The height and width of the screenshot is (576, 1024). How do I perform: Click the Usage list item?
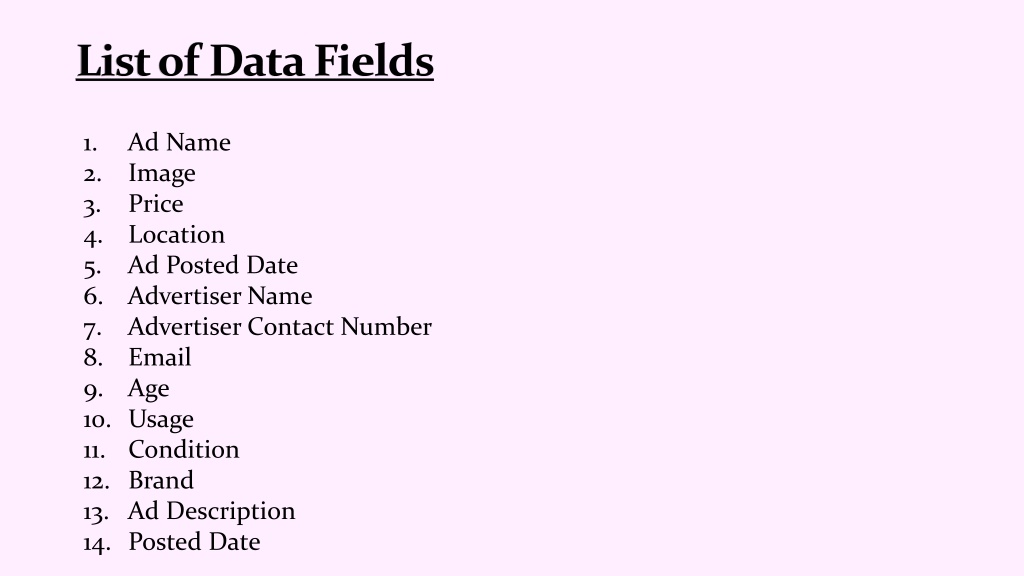161,419
